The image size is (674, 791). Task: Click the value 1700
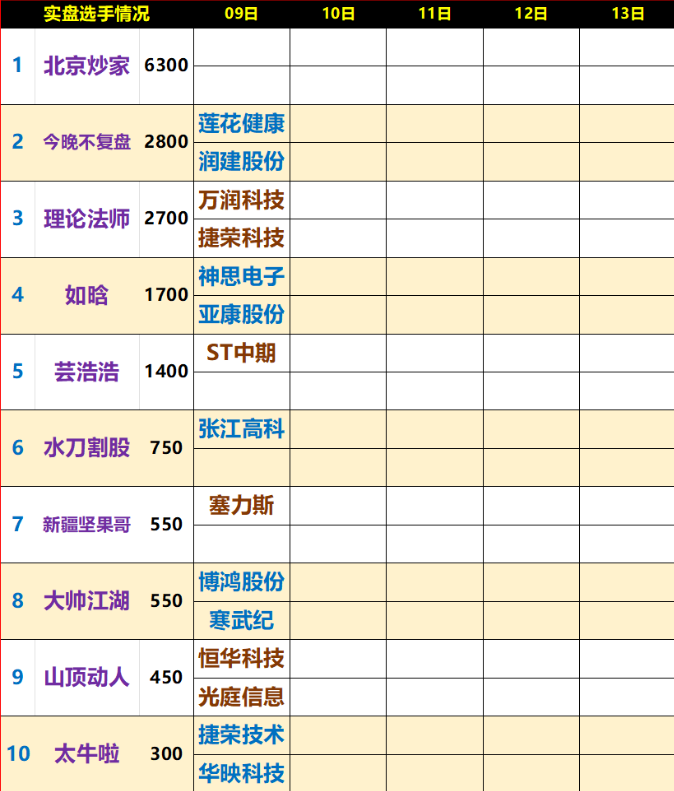click(166, 295)
